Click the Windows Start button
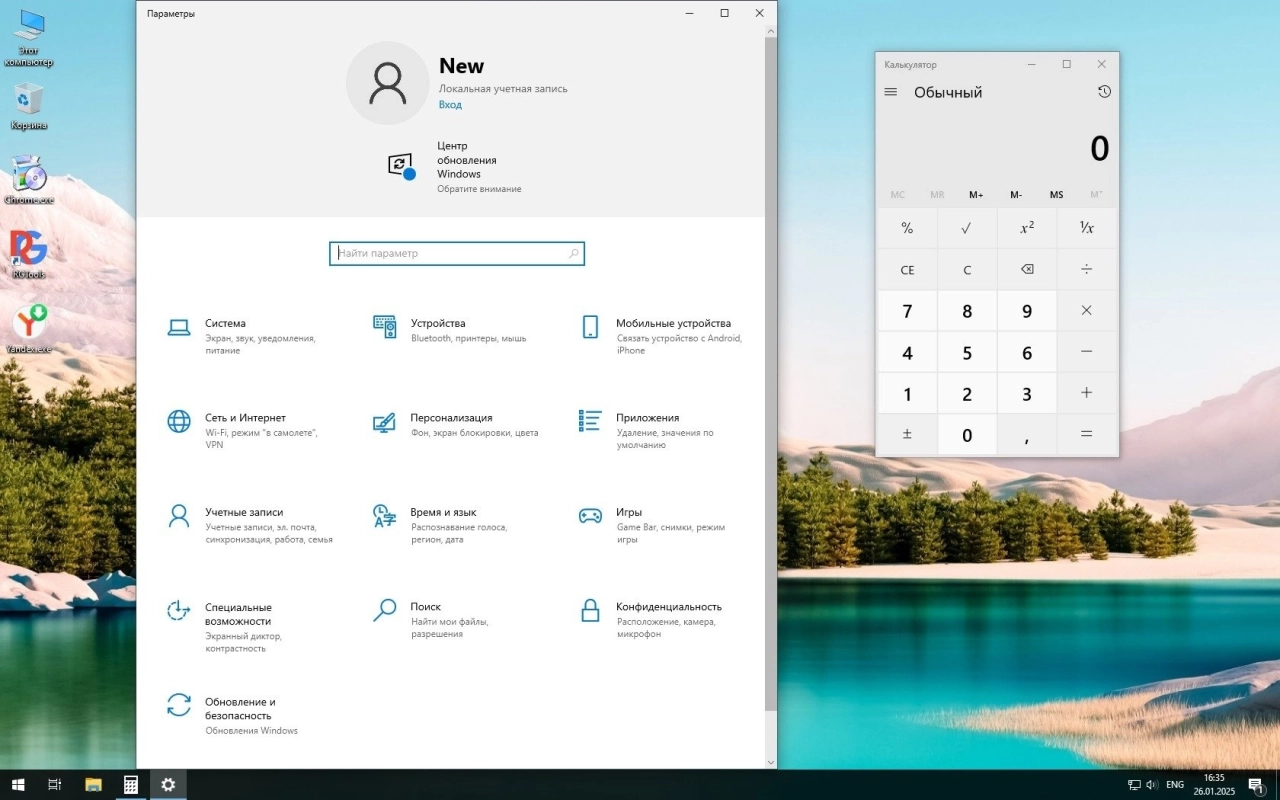Viewport: 1280px width, 800px height. [17, 785]
